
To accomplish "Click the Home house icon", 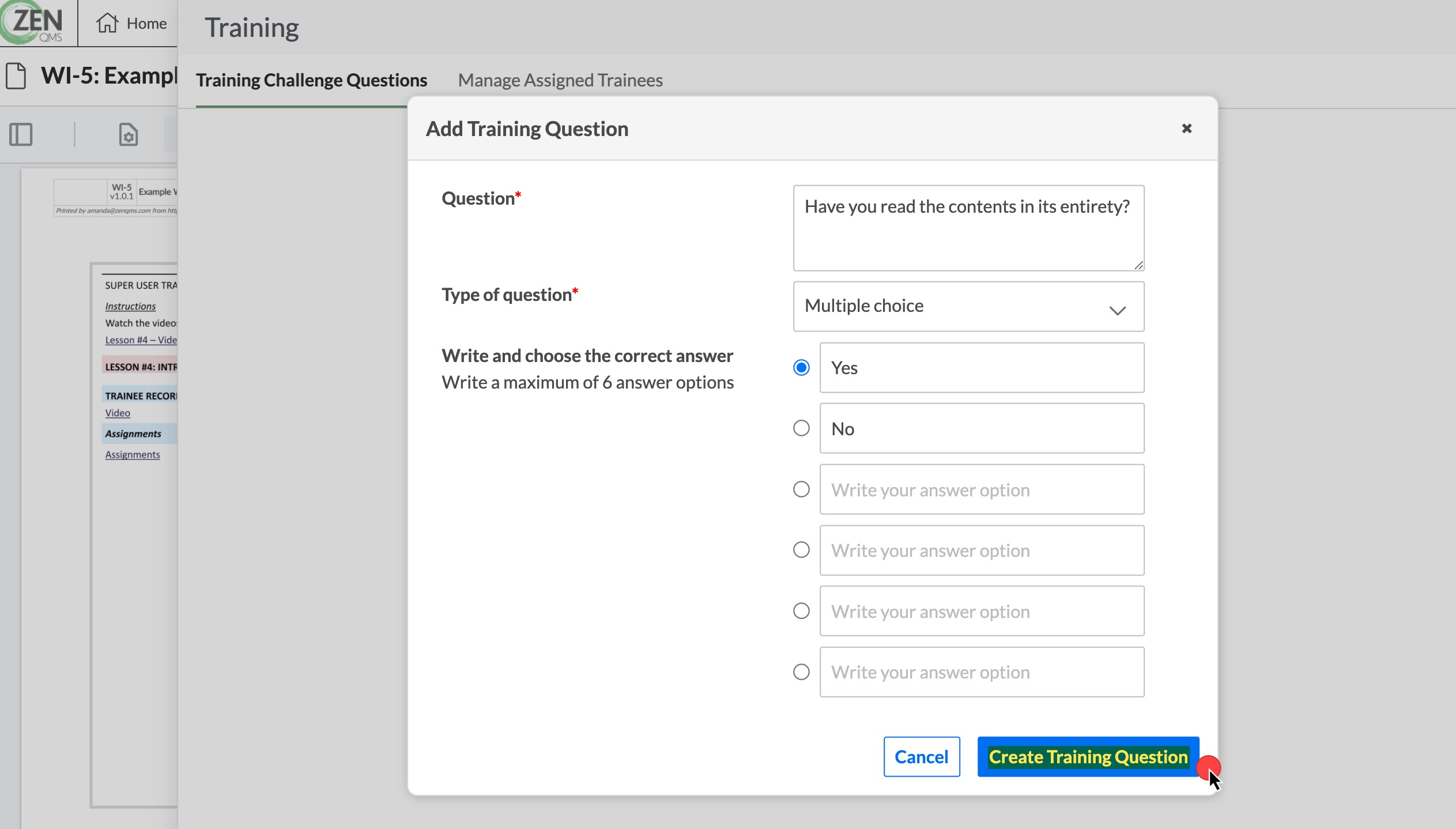I will (107, 23).
